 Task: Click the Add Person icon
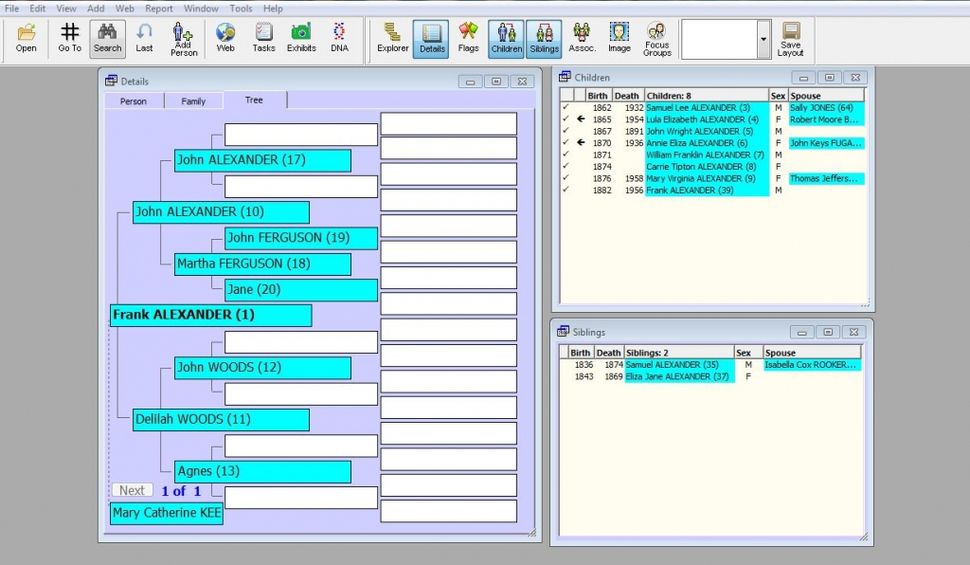click(183, 39)
